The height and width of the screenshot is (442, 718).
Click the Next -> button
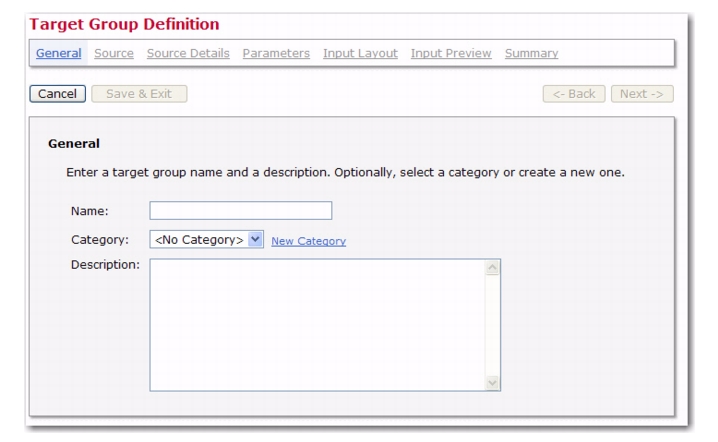[x=642, y=94]
